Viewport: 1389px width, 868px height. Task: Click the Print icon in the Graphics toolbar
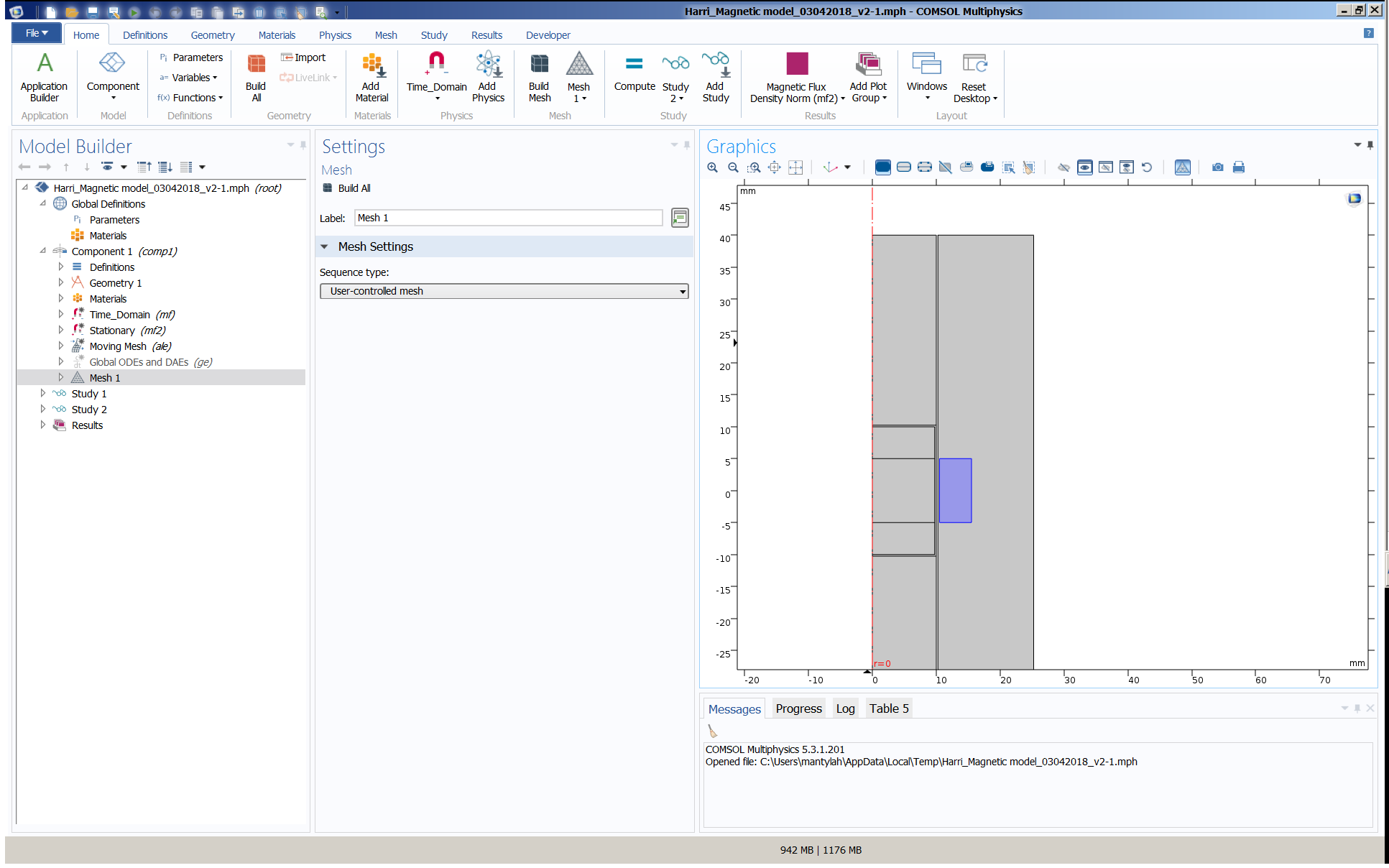pyautogui.click(x=1238, y=167)
